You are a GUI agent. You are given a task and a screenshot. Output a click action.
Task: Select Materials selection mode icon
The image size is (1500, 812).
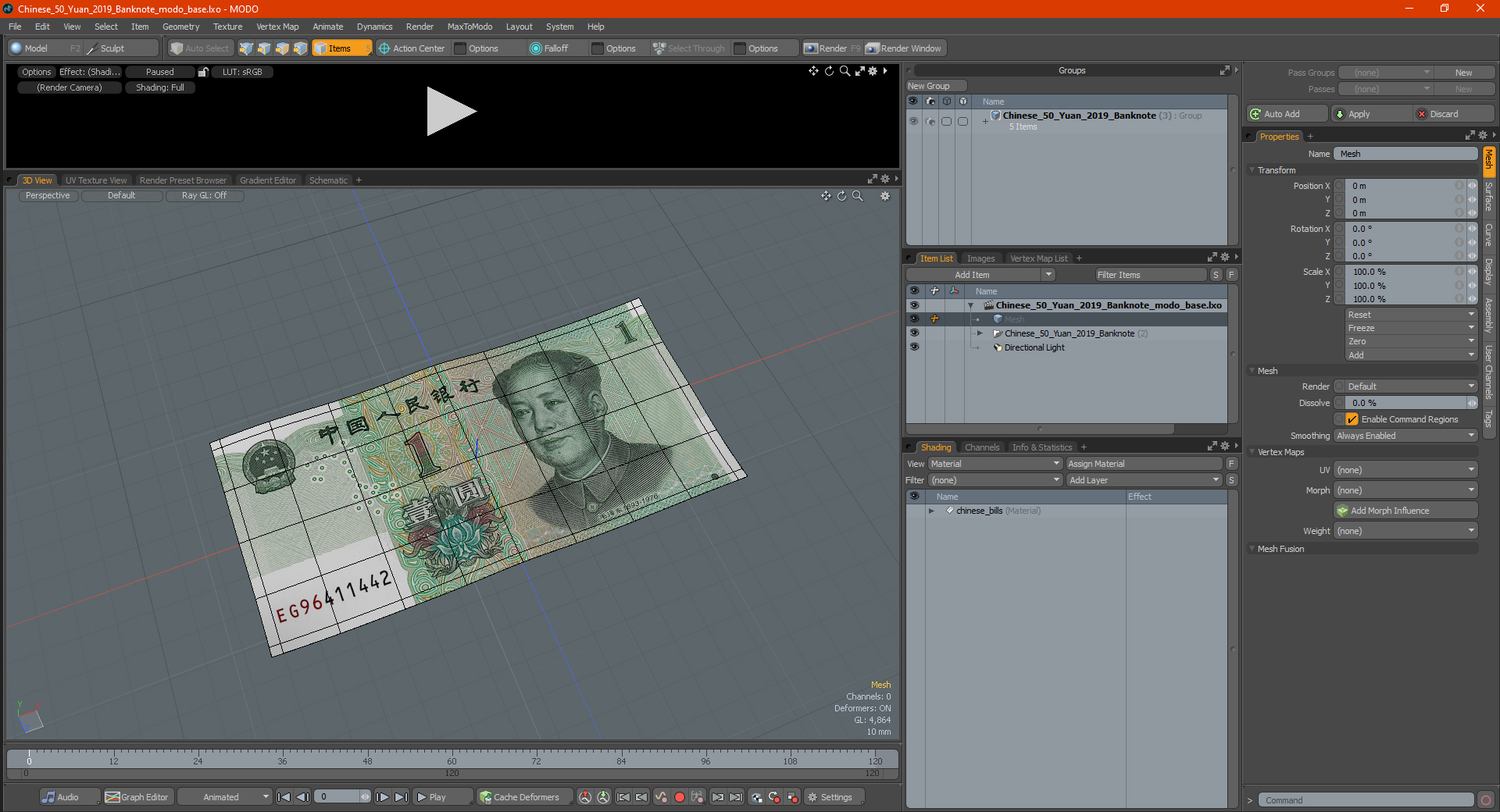click(x=300, y=48)
